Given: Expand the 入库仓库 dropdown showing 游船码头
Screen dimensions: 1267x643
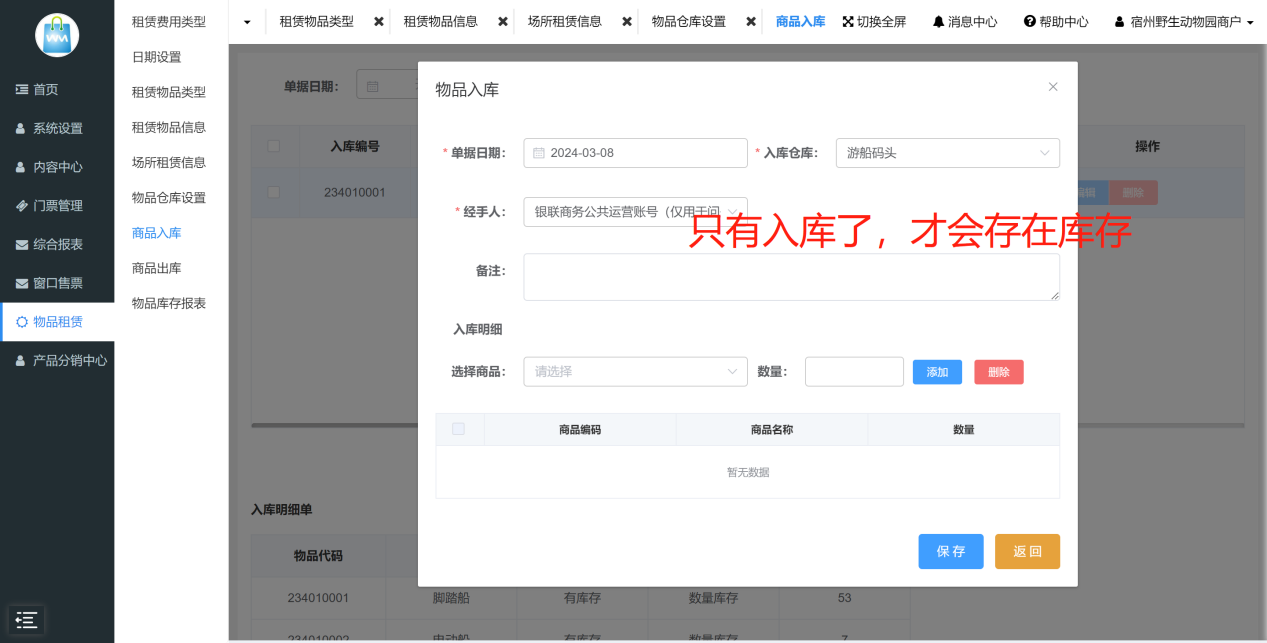Looking at the screenshot, I should (x=946, y=153).
